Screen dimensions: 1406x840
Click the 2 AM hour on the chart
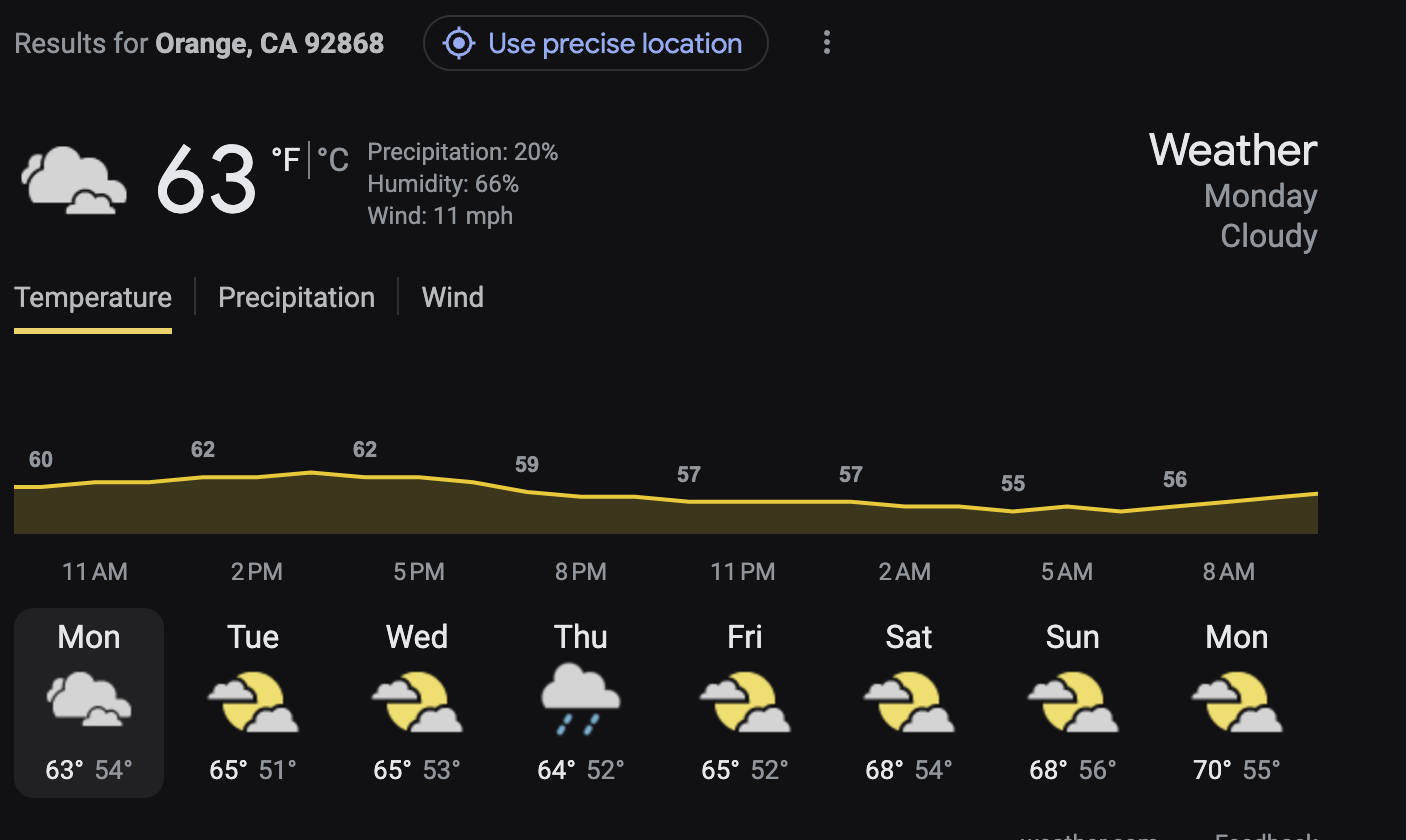click(905, 572)
